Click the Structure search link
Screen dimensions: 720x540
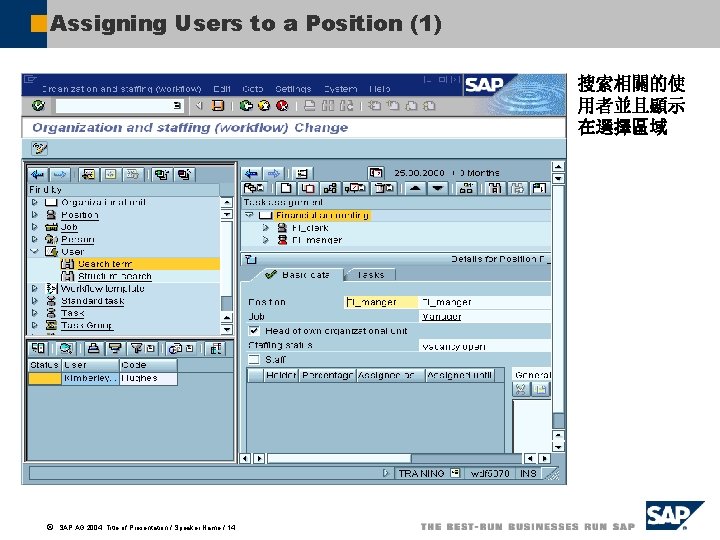(x=115, y=276)
